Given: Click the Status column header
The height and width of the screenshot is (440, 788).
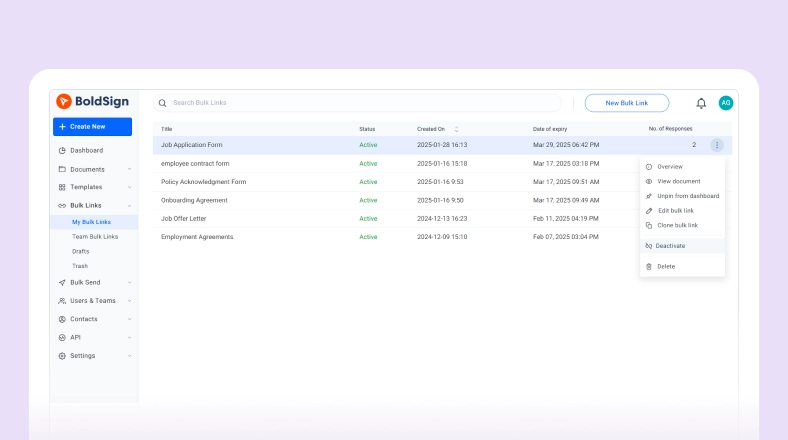Looking at the screenshot, I should click(367, 129).
